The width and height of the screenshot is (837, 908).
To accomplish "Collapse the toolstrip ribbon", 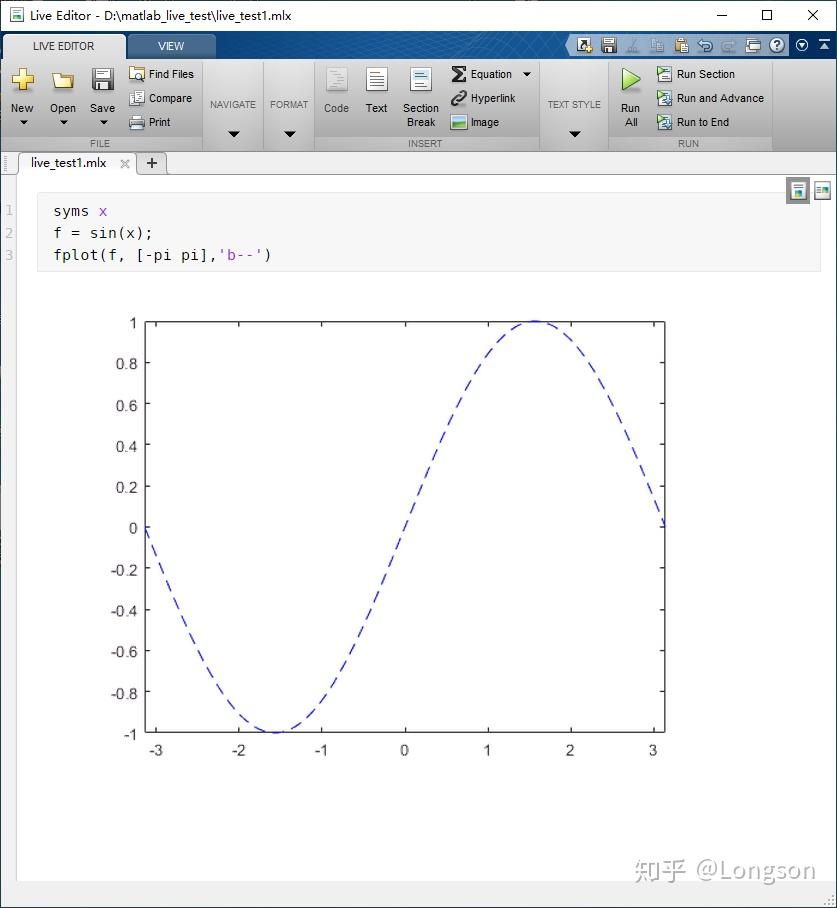I will click(x=822, y=45).
